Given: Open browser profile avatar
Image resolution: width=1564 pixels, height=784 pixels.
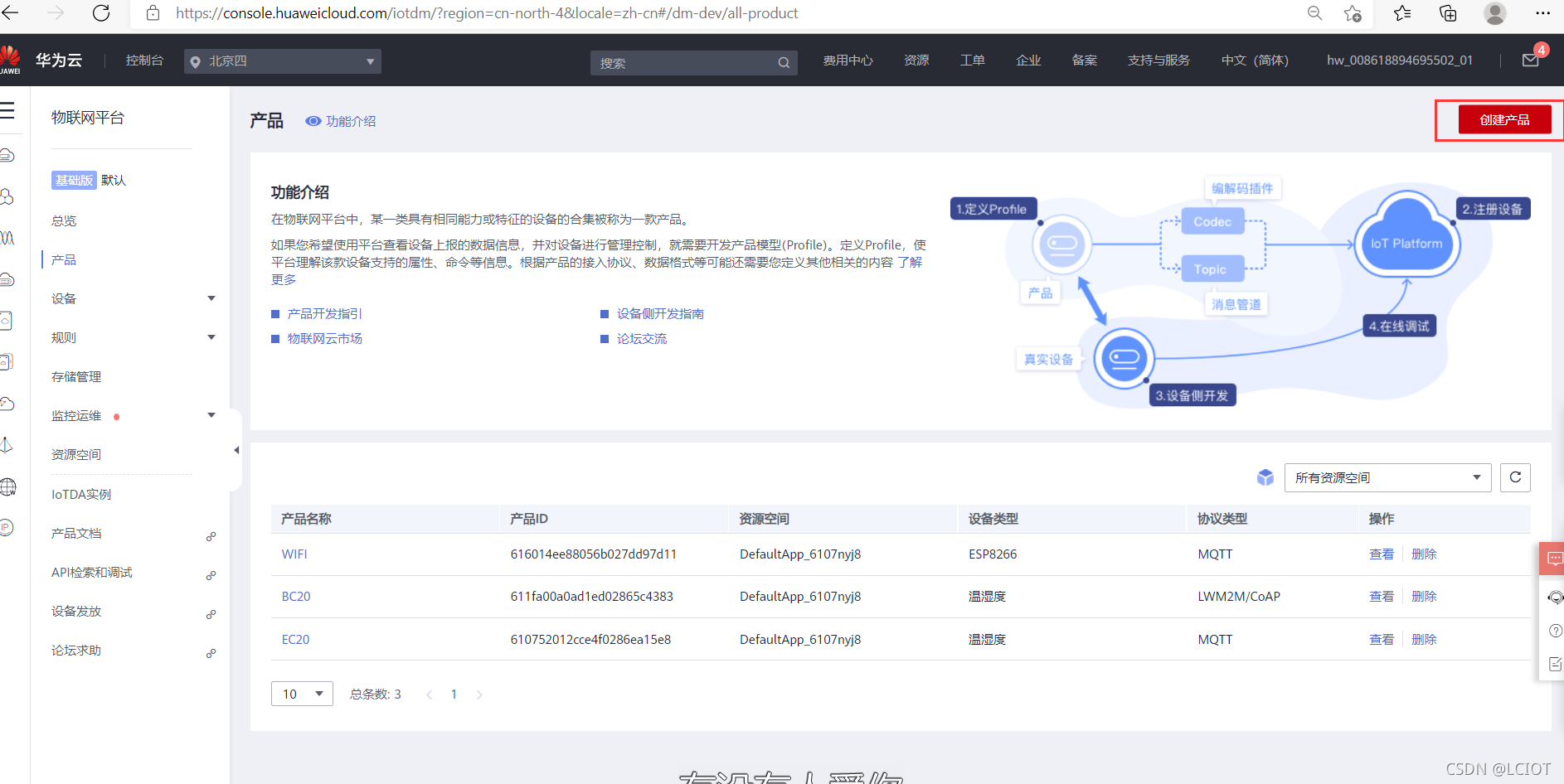Looking at the screenshot, I should (x=1495, y=13).
